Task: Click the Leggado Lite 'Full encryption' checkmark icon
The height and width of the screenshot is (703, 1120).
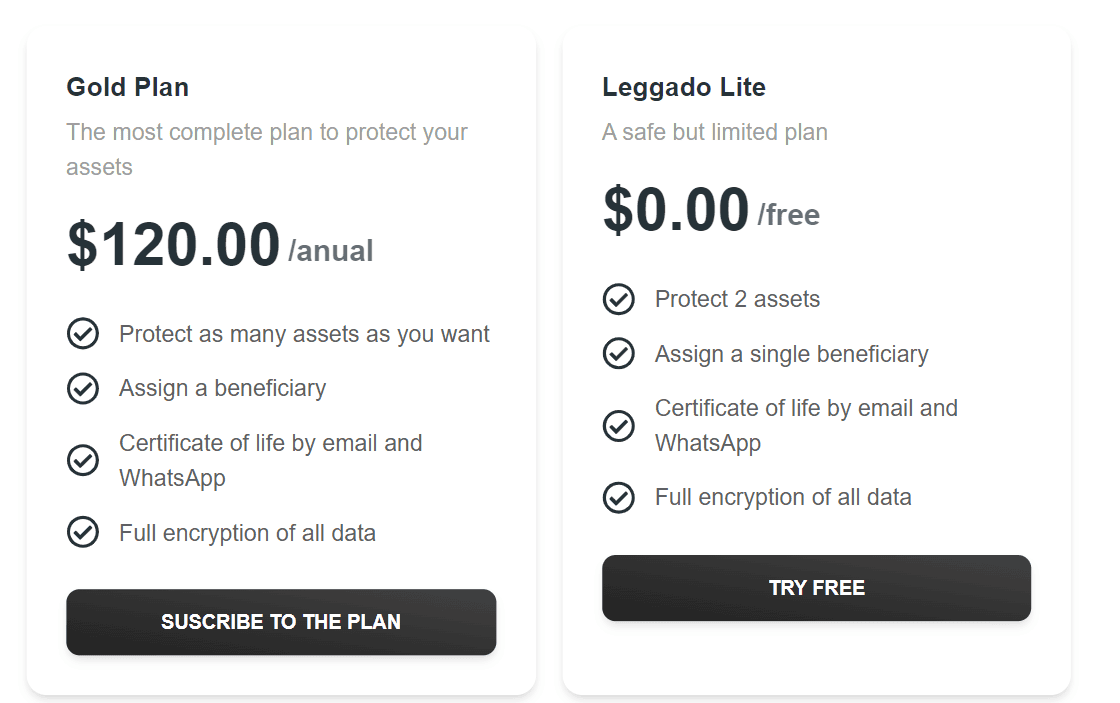Action: tap(619, 497)
